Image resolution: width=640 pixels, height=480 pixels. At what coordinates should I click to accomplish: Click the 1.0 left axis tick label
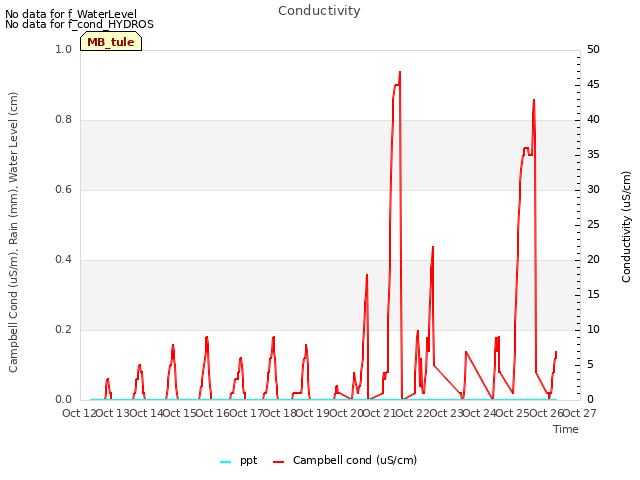click(63, 49)
